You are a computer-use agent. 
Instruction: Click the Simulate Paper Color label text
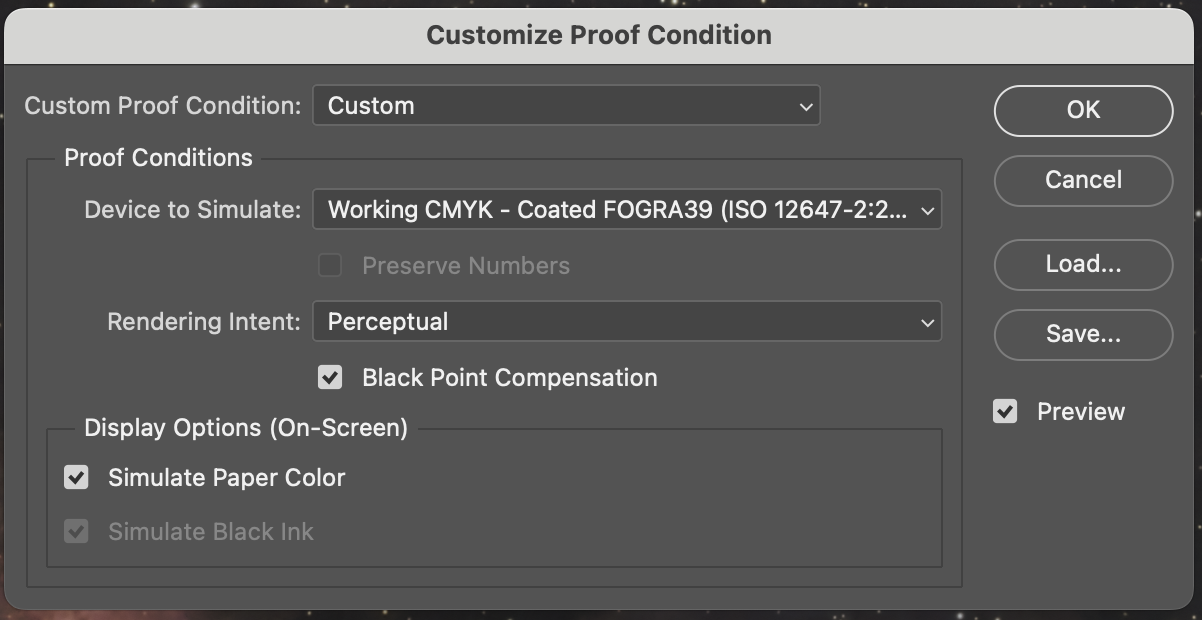[227, 478]
